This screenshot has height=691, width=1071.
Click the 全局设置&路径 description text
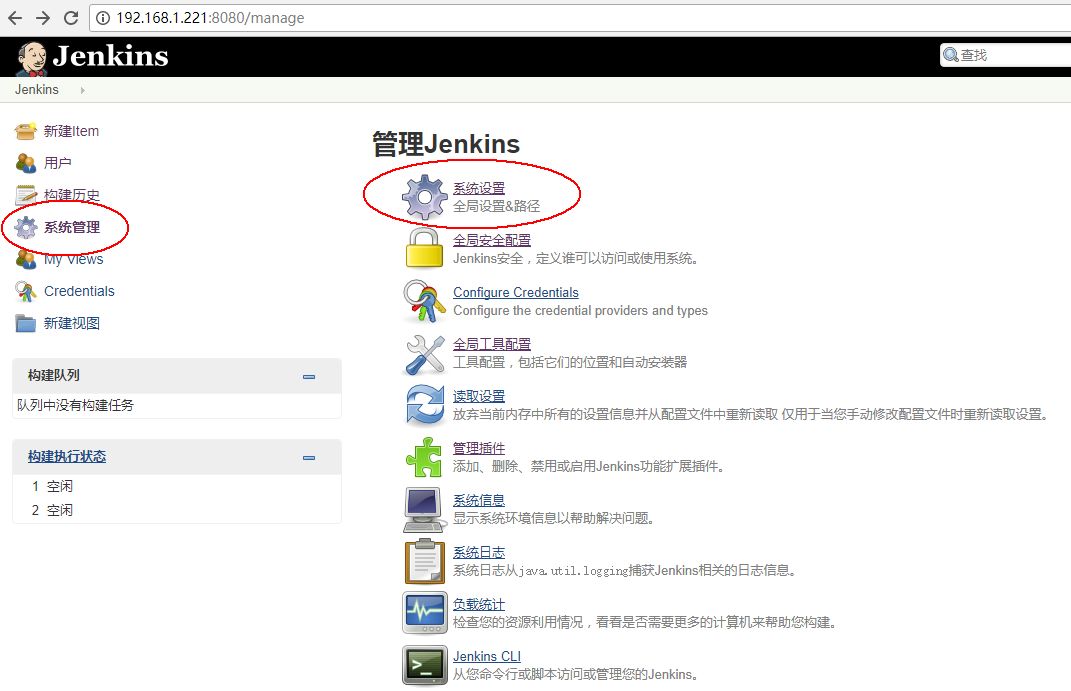497,206
